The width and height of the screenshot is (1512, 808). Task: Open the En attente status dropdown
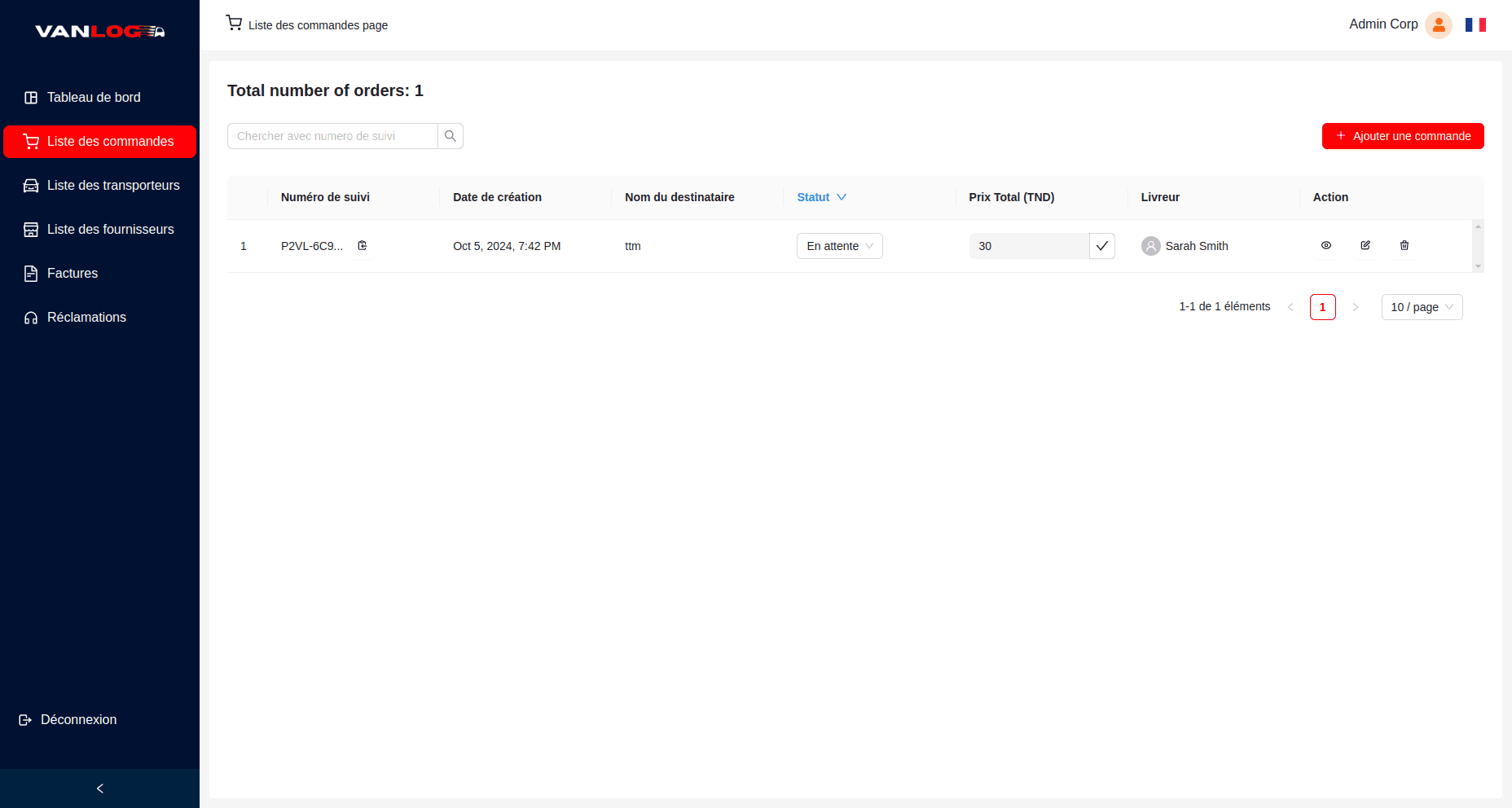point(840,246)
